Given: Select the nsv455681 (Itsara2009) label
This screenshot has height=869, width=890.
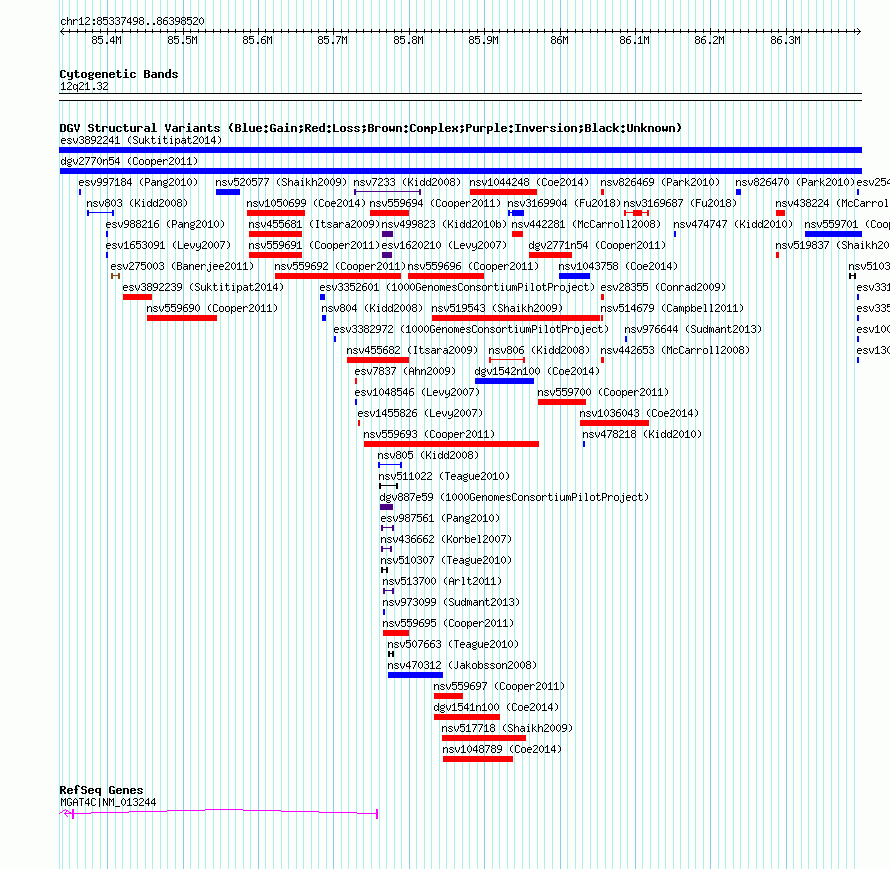Looking at the screenshot, I should [314, 224].
